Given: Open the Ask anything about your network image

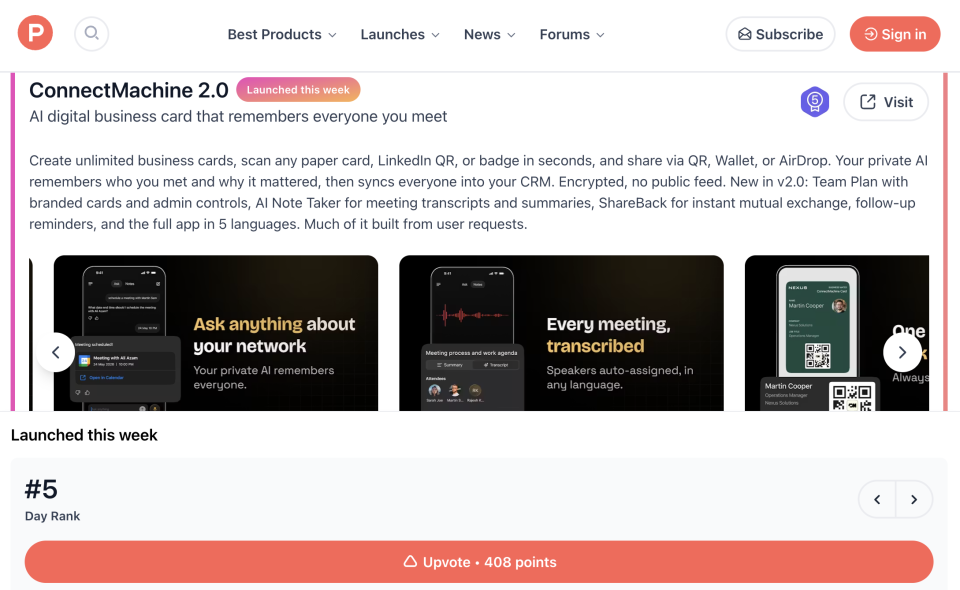Looking at the screenshot, I should point(216,333).
